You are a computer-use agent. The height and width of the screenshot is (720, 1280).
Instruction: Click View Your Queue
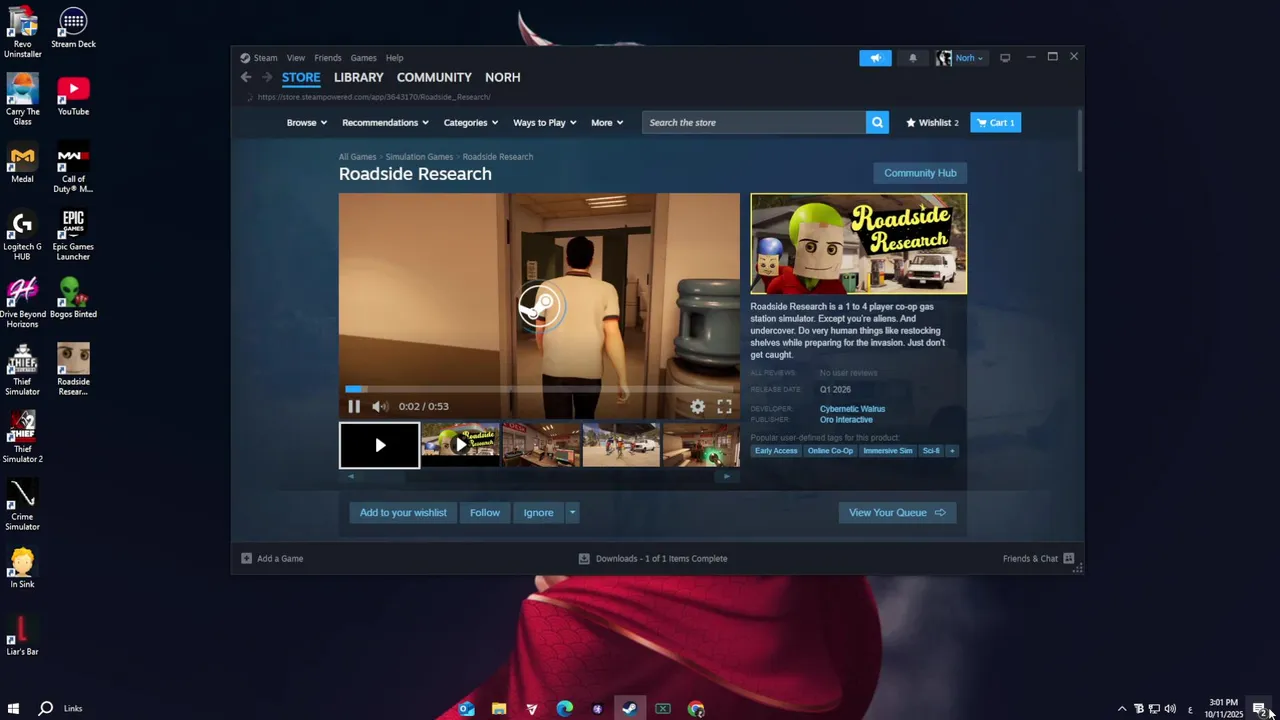tap(897, 513)
